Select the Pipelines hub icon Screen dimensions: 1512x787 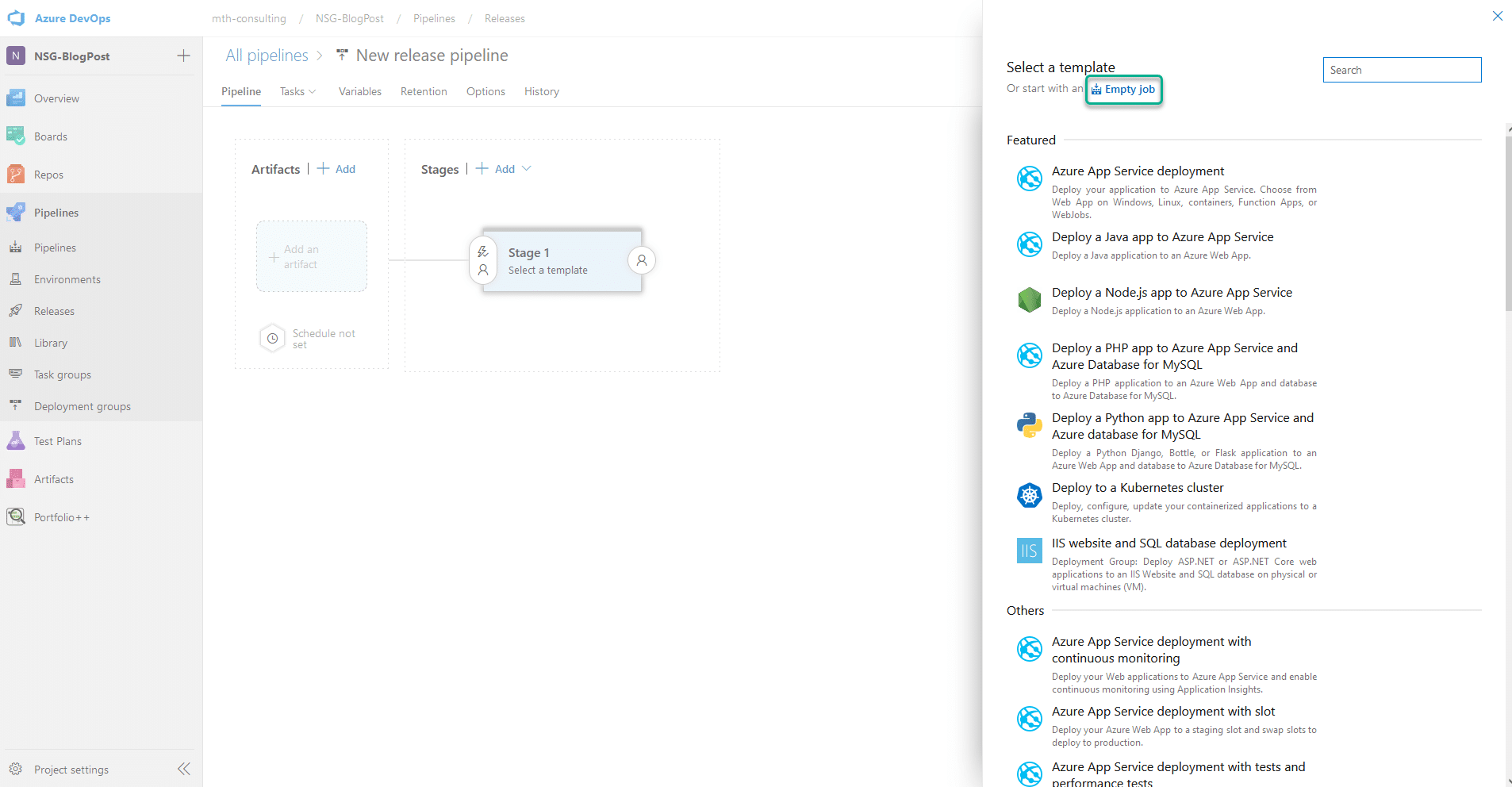[x=16, y=213]
